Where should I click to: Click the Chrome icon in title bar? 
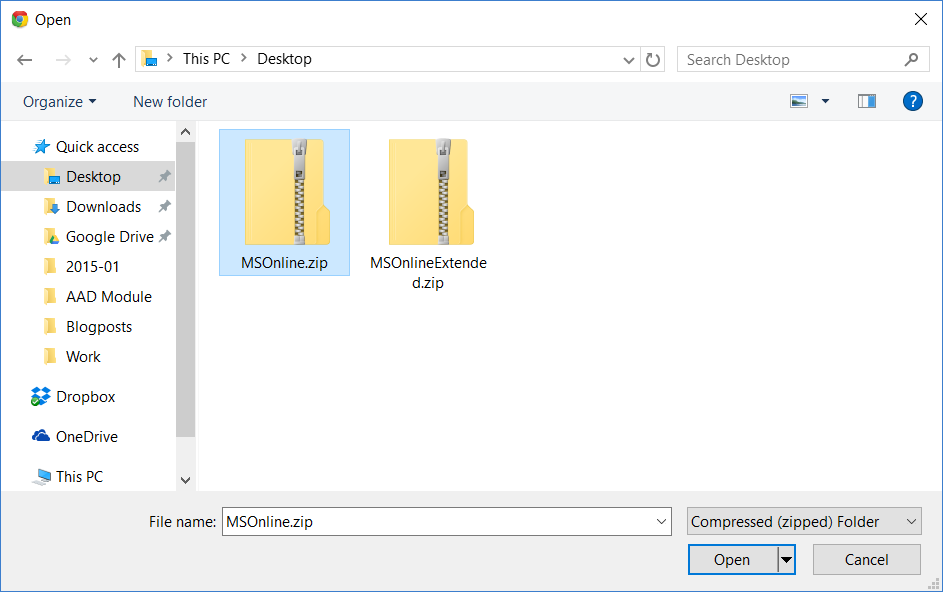pyautogui.click(x=20, y=19)
